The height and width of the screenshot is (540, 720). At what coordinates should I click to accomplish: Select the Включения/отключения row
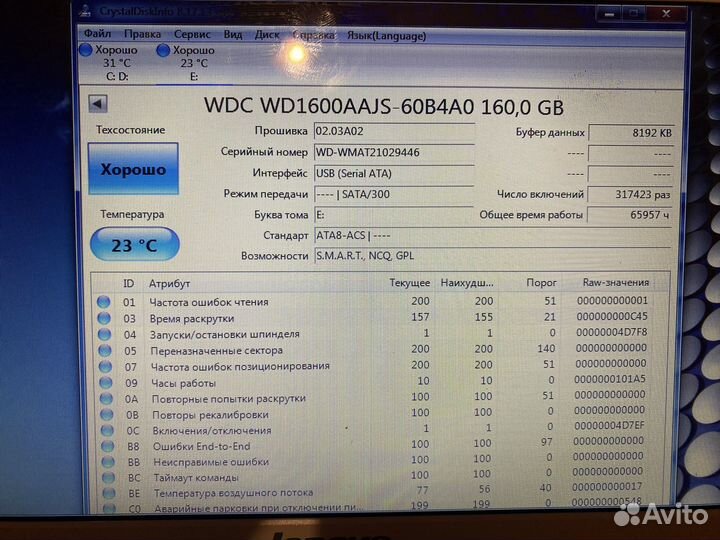point(377,429)
